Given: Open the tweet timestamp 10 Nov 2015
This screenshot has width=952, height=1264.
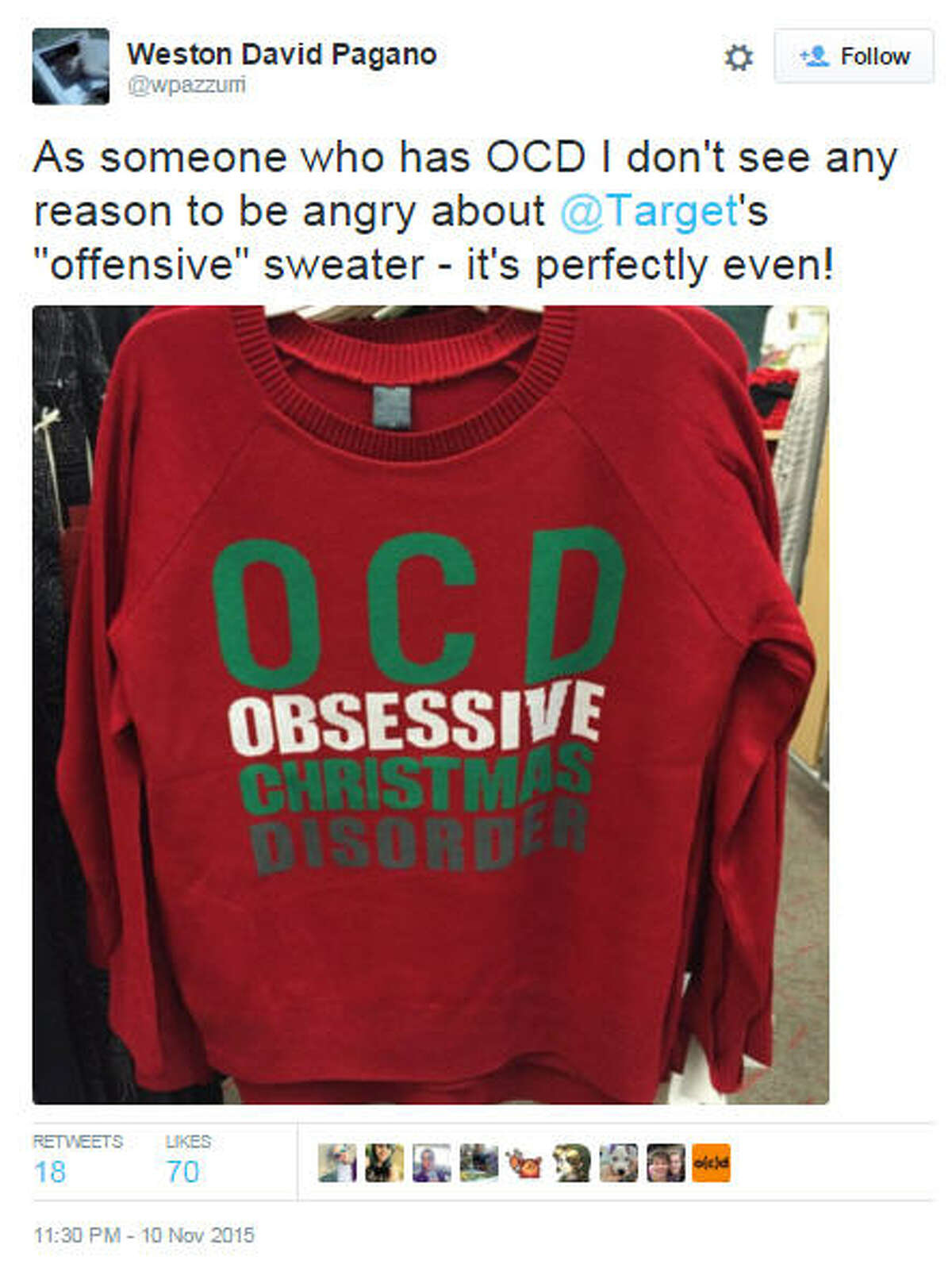Looking at the screenshot, I should coord(144,1235).
